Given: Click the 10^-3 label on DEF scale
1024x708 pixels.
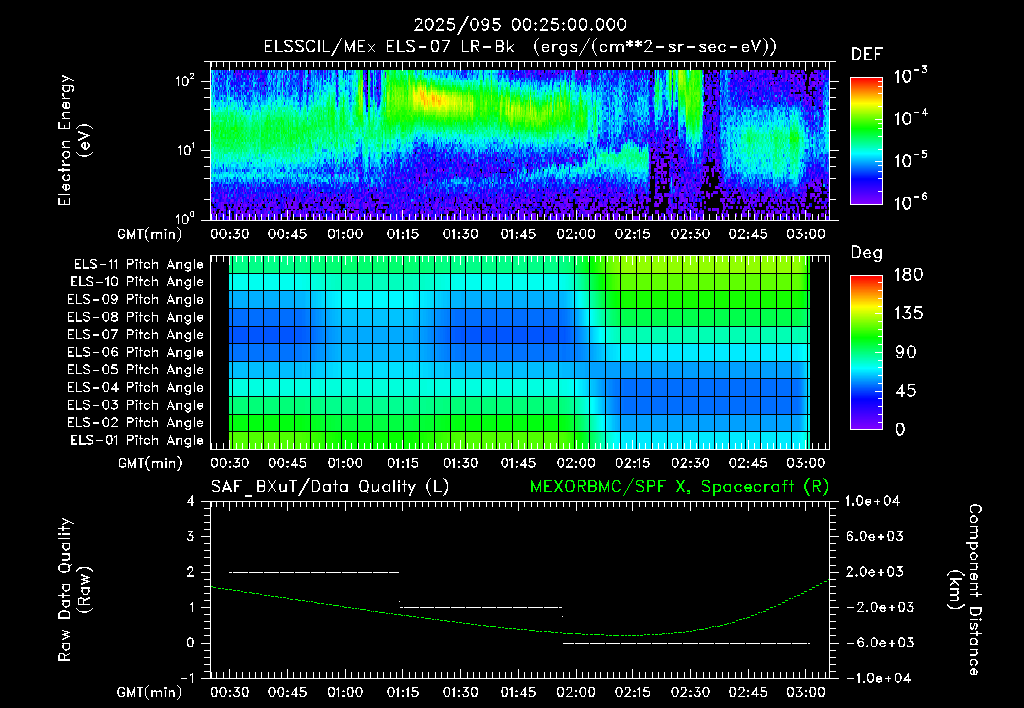Looking at the screenshot, I should pos(910,76).
